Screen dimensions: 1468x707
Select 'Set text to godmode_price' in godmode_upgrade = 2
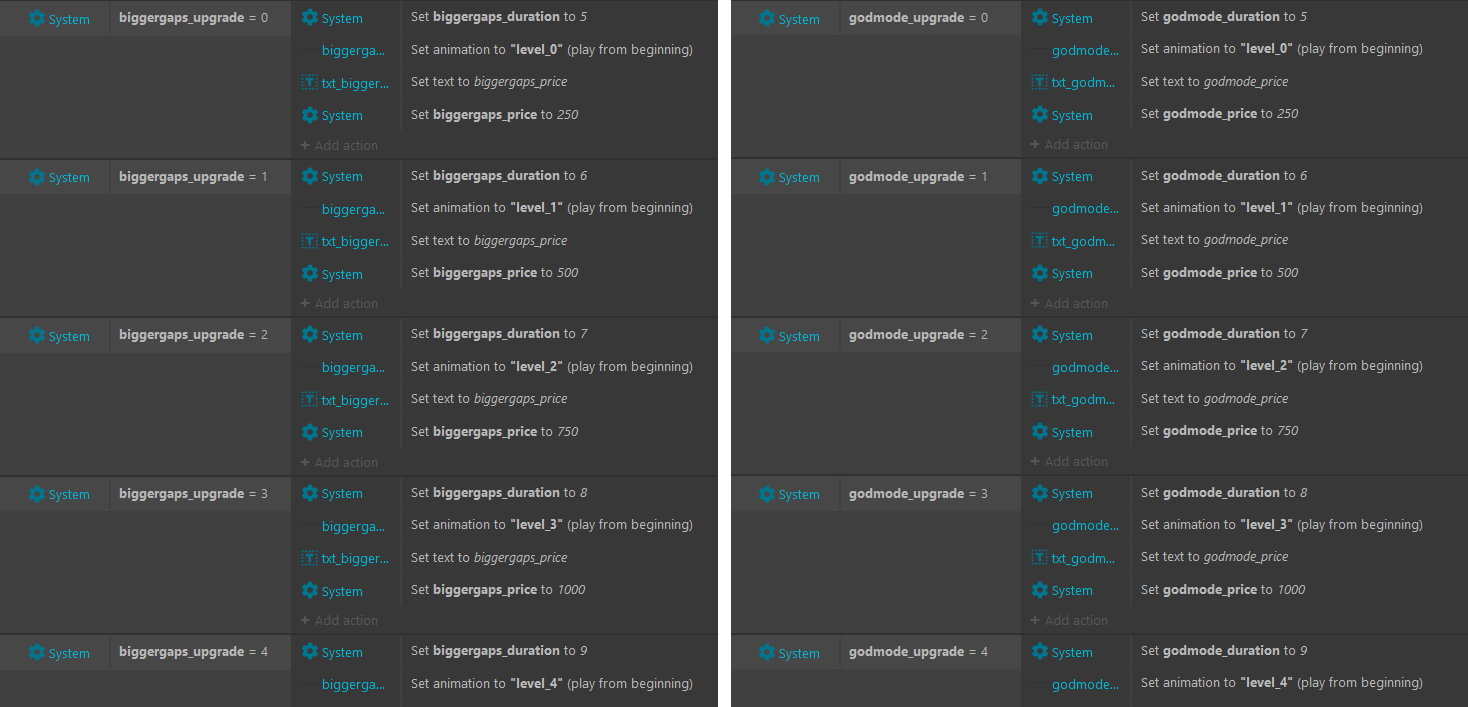pyautogui.click(x=1215, y=399)
